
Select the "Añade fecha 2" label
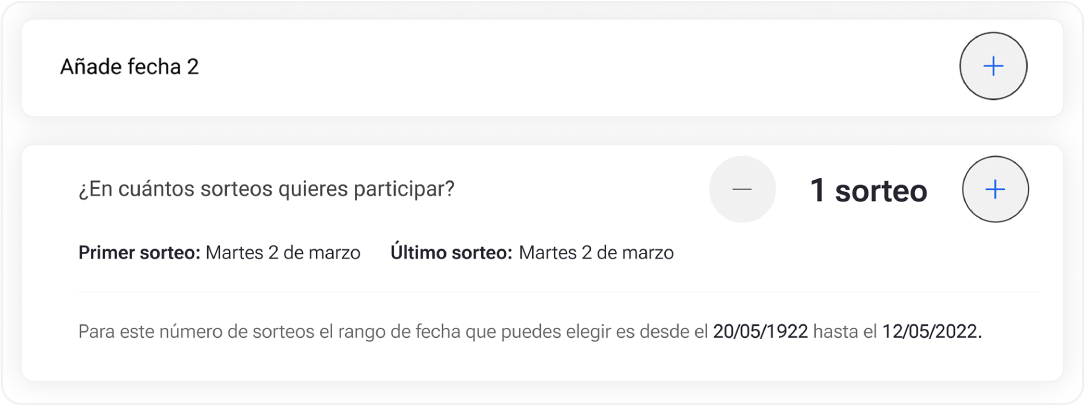129,67
